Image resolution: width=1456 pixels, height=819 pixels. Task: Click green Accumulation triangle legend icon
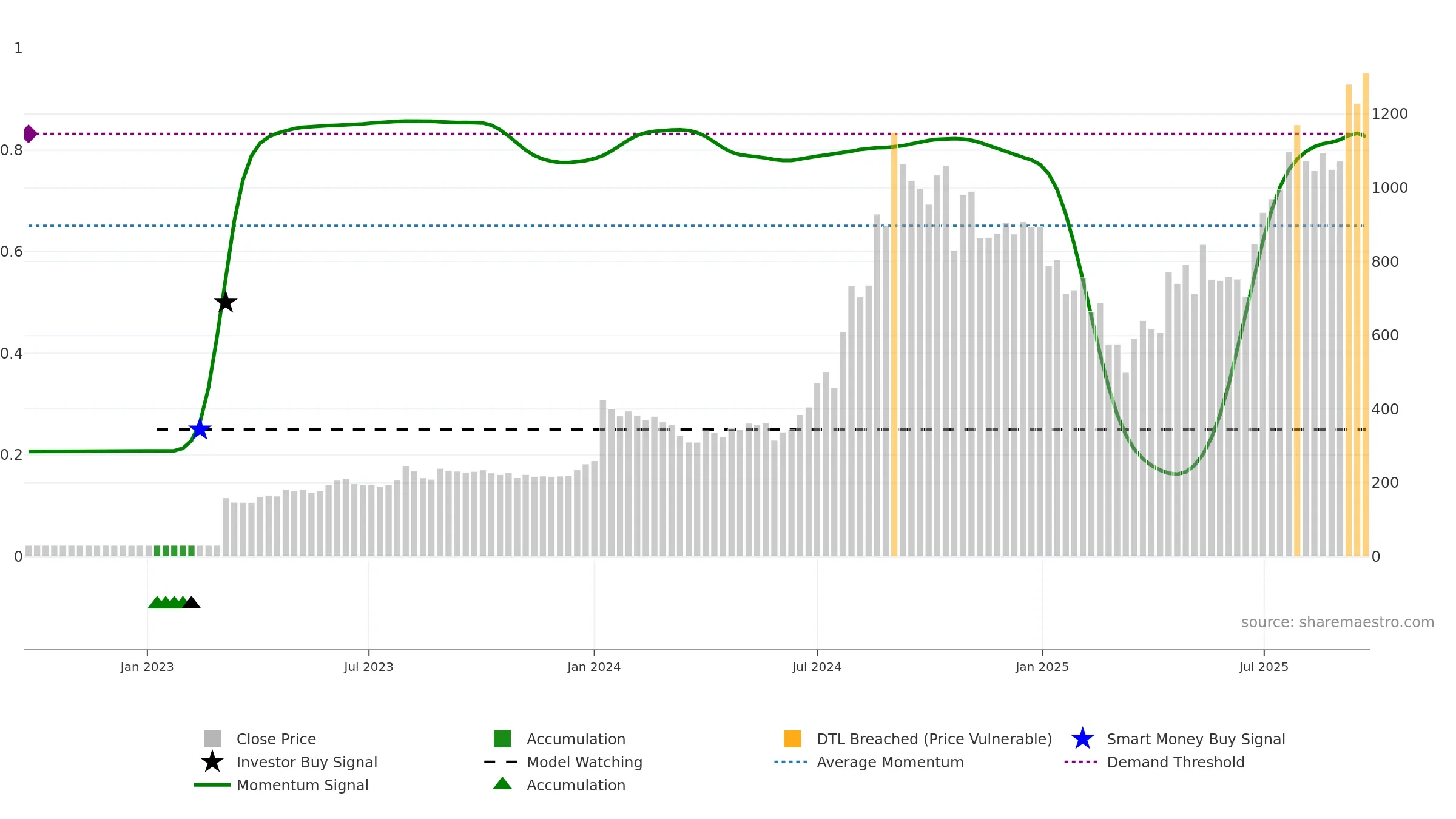(502, 784)
